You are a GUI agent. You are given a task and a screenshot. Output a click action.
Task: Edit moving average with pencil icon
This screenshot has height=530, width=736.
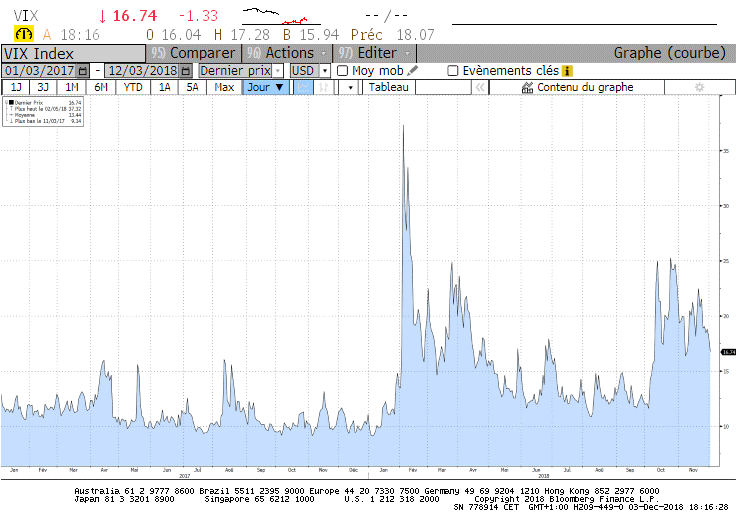(x=413, y=71)
